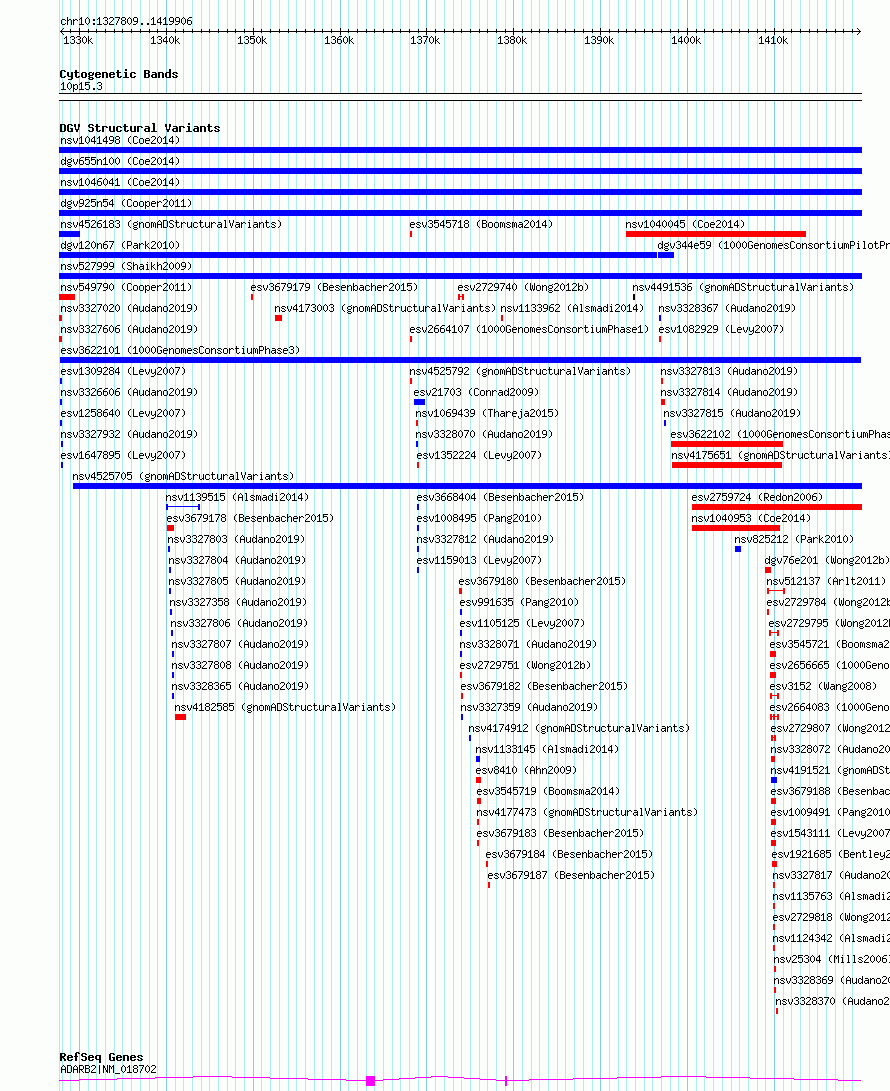
Task: Open esv3152 (Wang2008) variant
Action: point(823,686)
